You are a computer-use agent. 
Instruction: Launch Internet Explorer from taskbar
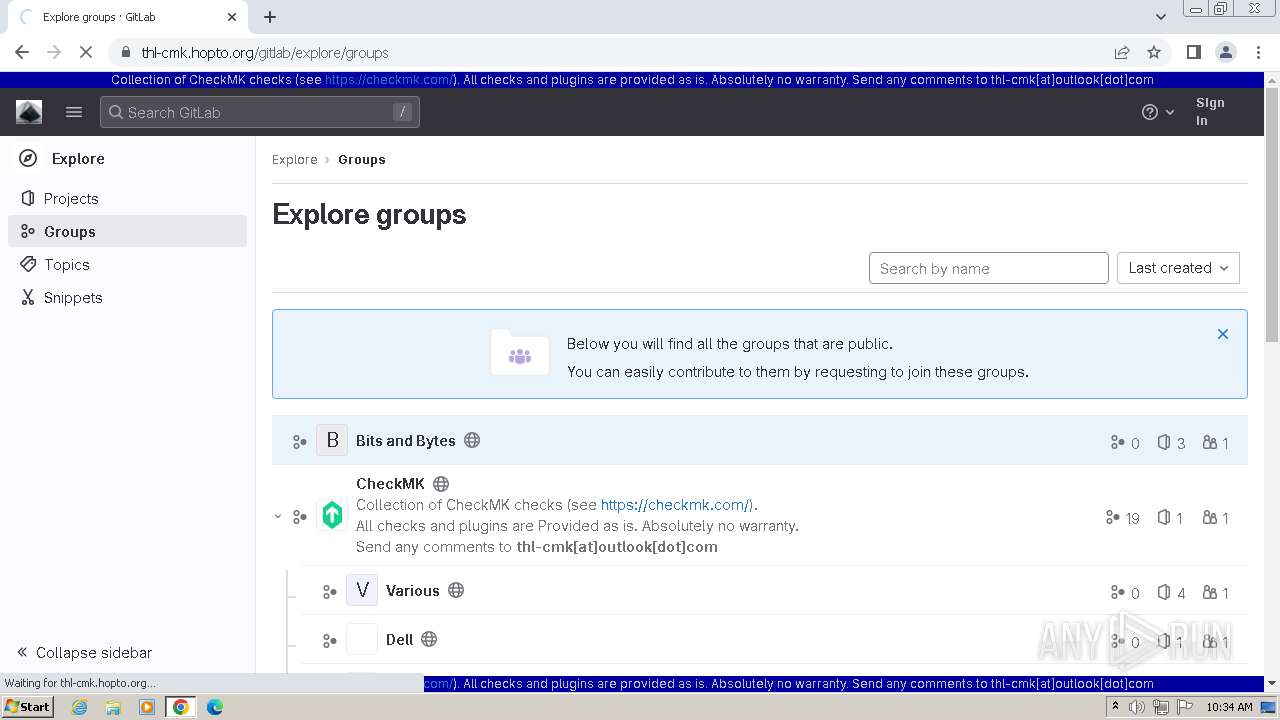point(79,707)
